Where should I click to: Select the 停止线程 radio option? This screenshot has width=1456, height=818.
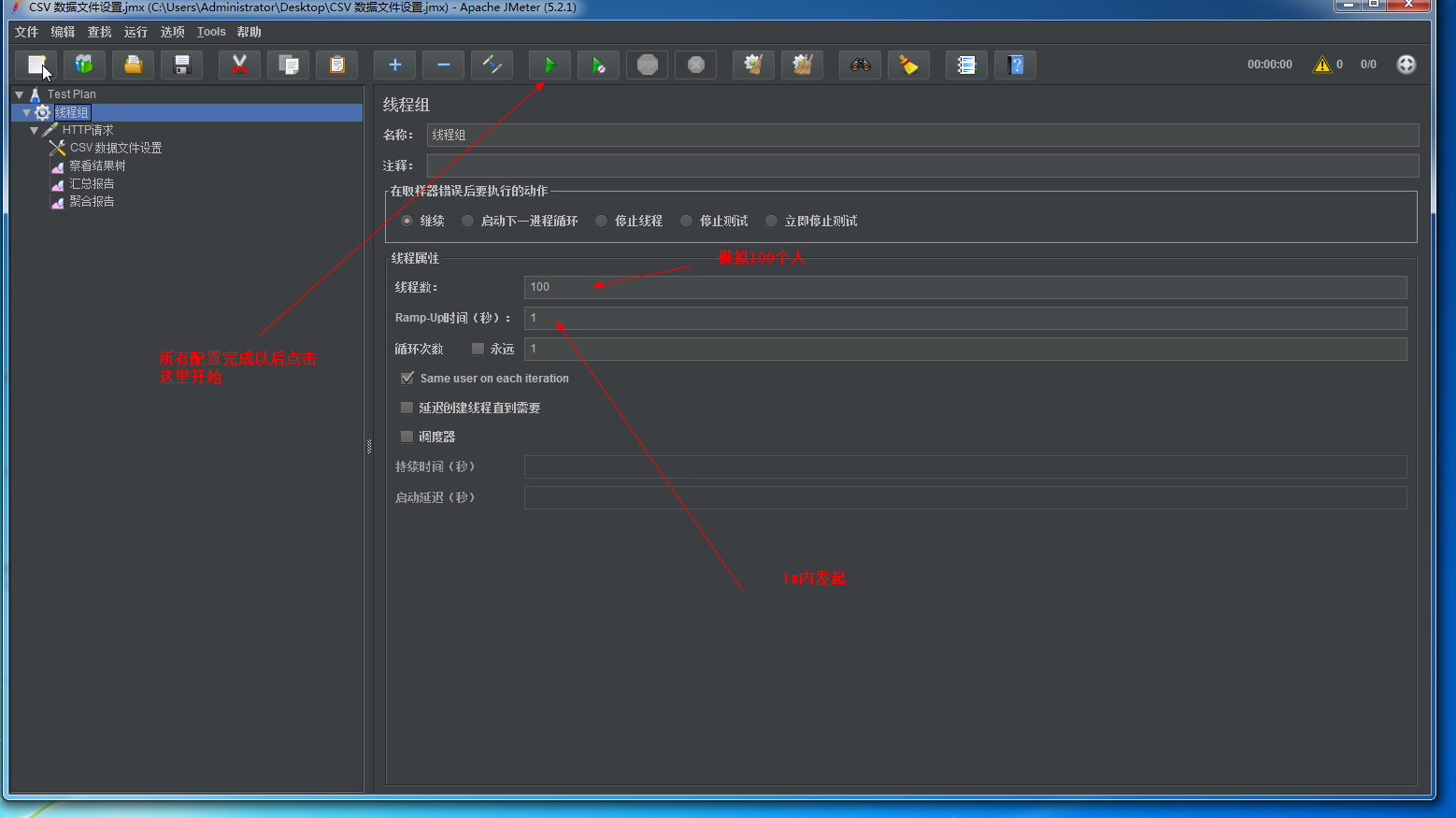[x=602, y=222]
